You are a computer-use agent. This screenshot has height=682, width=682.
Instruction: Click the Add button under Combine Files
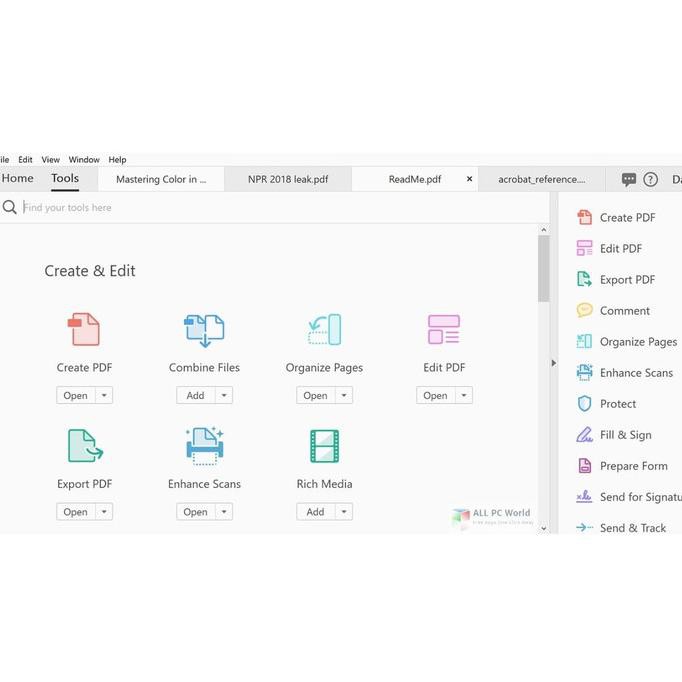(x=196, y=395)
